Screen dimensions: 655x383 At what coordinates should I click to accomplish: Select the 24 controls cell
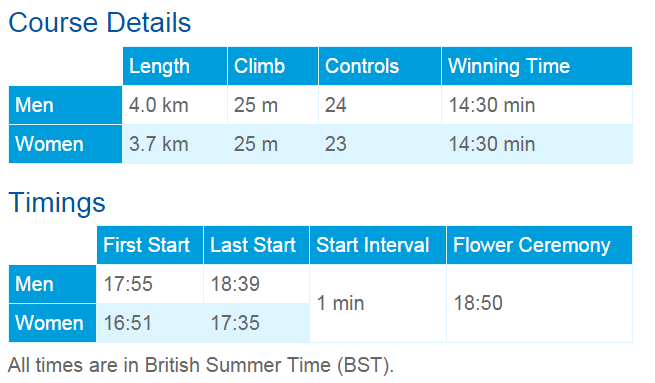pyautogui.click(x=380, y=105)
